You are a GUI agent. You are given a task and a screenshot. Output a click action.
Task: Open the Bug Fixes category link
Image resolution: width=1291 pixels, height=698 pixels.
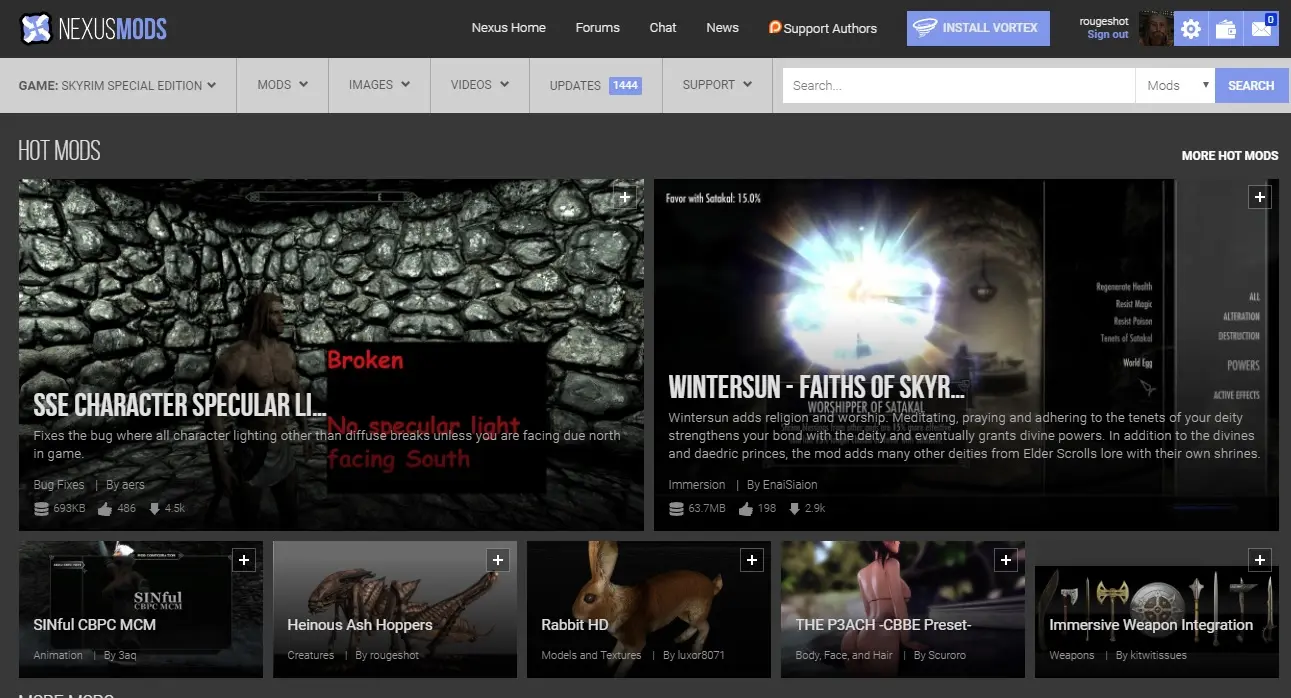tap(59, 485)
